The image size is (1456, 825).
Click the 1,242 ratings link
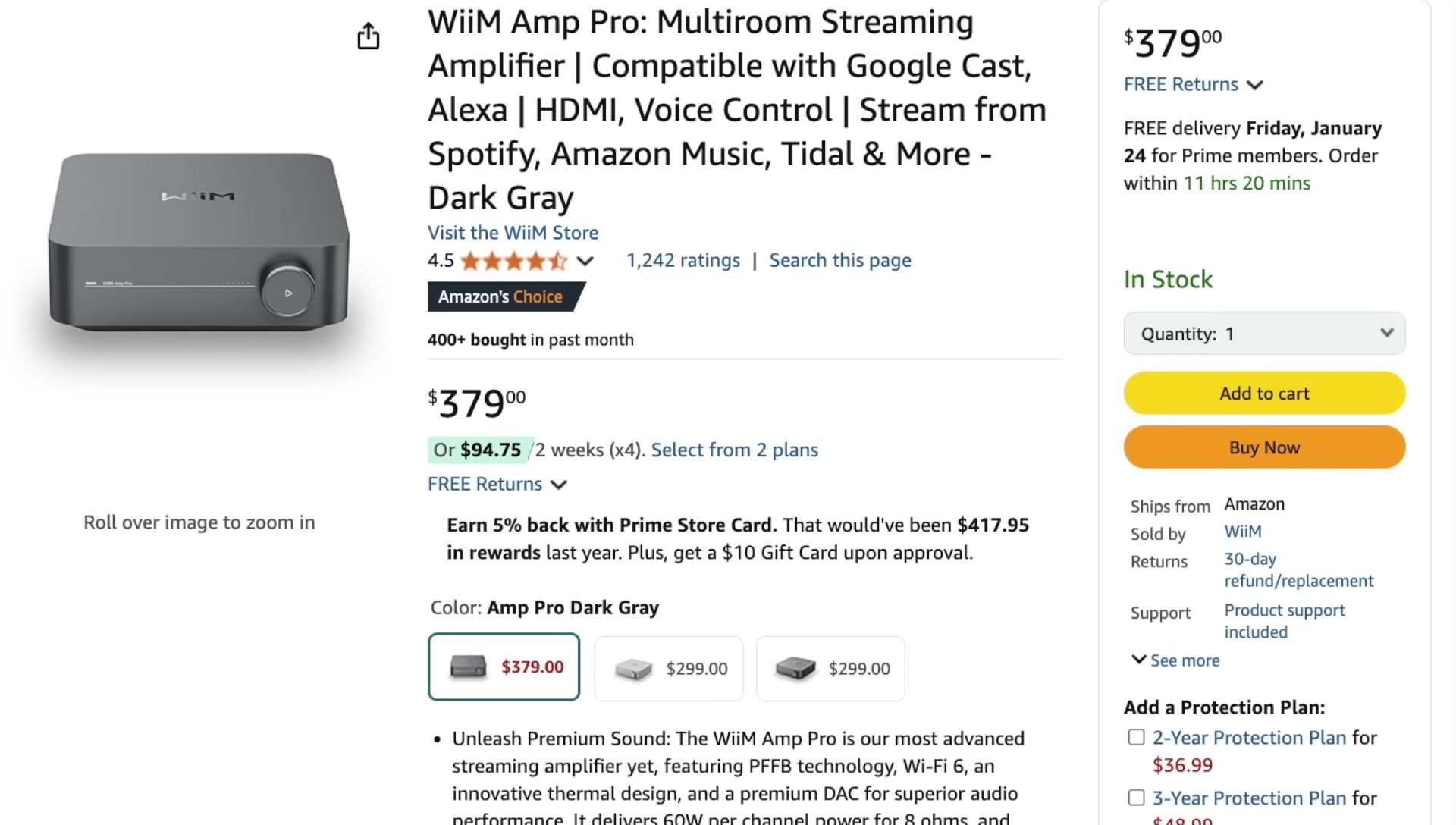[682, 260]
